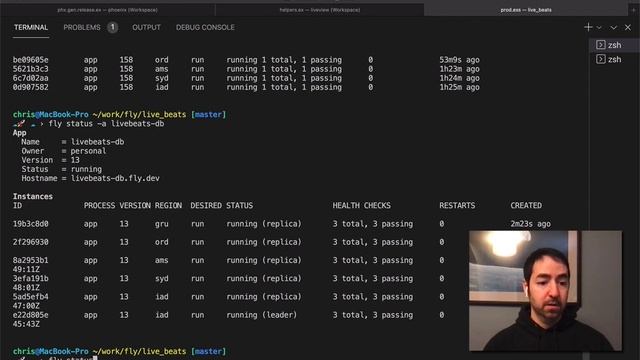The image size is (640, 360).
Task: Switch to the phx.gen.release.ex editor tab
Action: pos(107,10)
